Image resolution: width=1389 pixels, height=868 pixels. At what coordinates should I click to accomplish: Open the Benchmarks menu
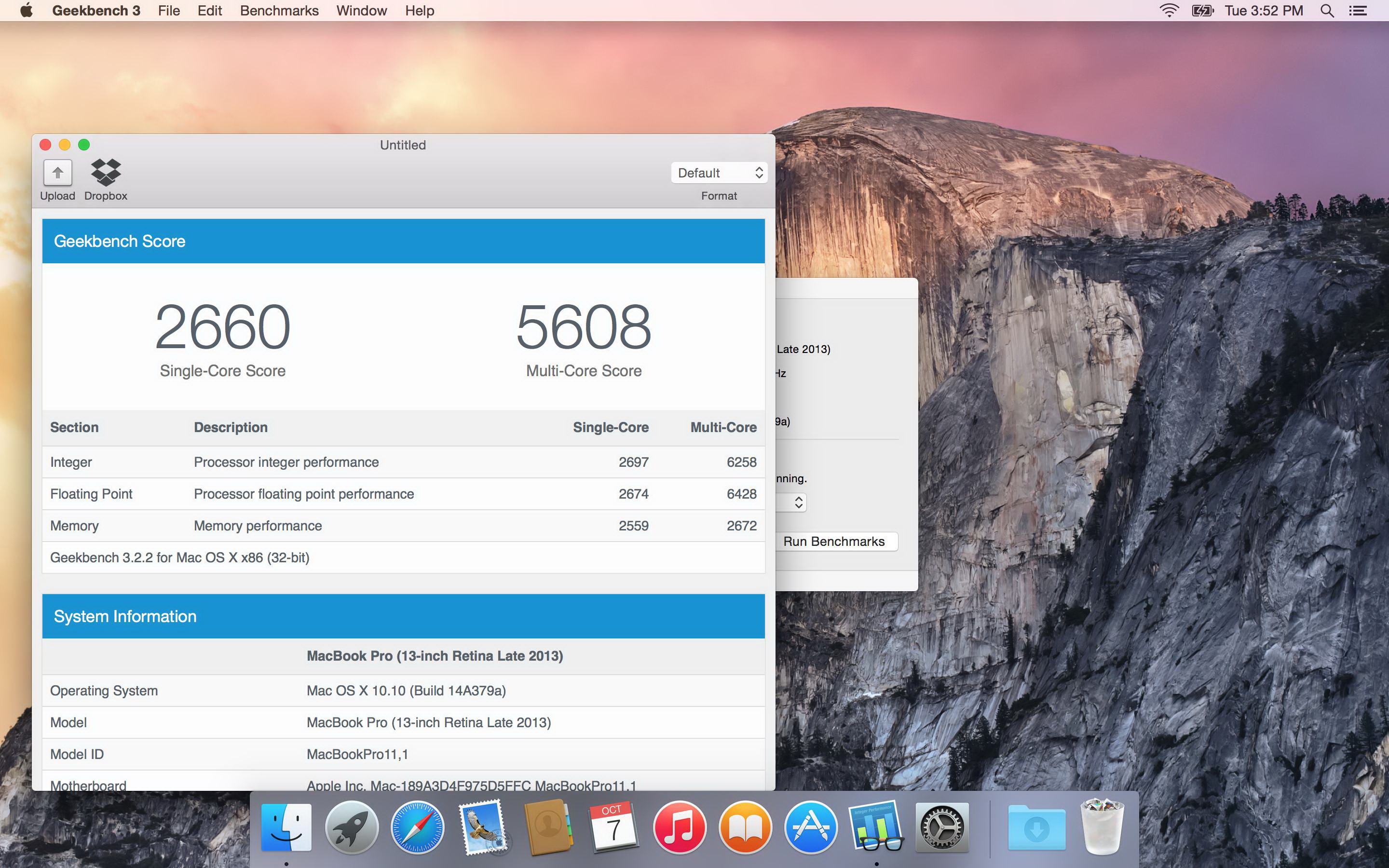[279, 11]
